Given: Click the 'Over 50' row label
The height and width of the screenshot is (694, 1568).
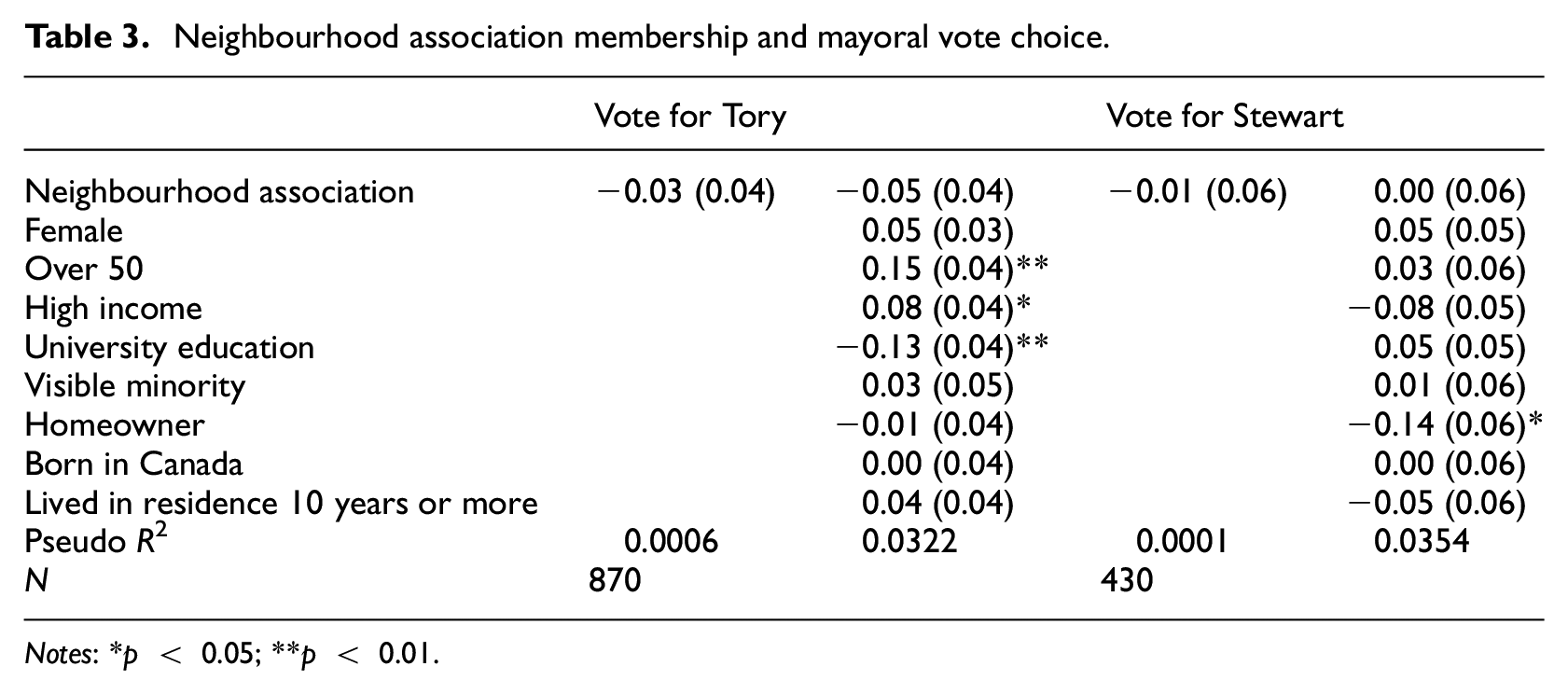Looking at the screenshot, I should coord(84,269).
